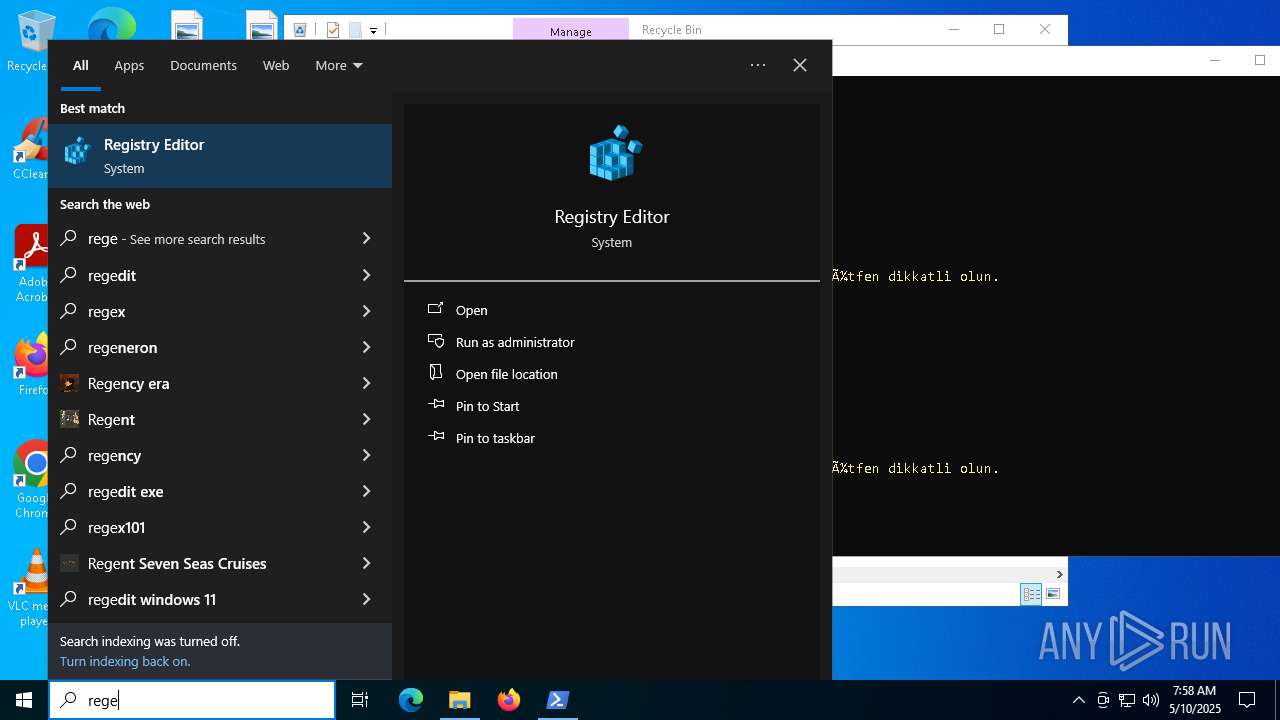Expand arrow next to regedit suggestion

(x=366, y=275)
